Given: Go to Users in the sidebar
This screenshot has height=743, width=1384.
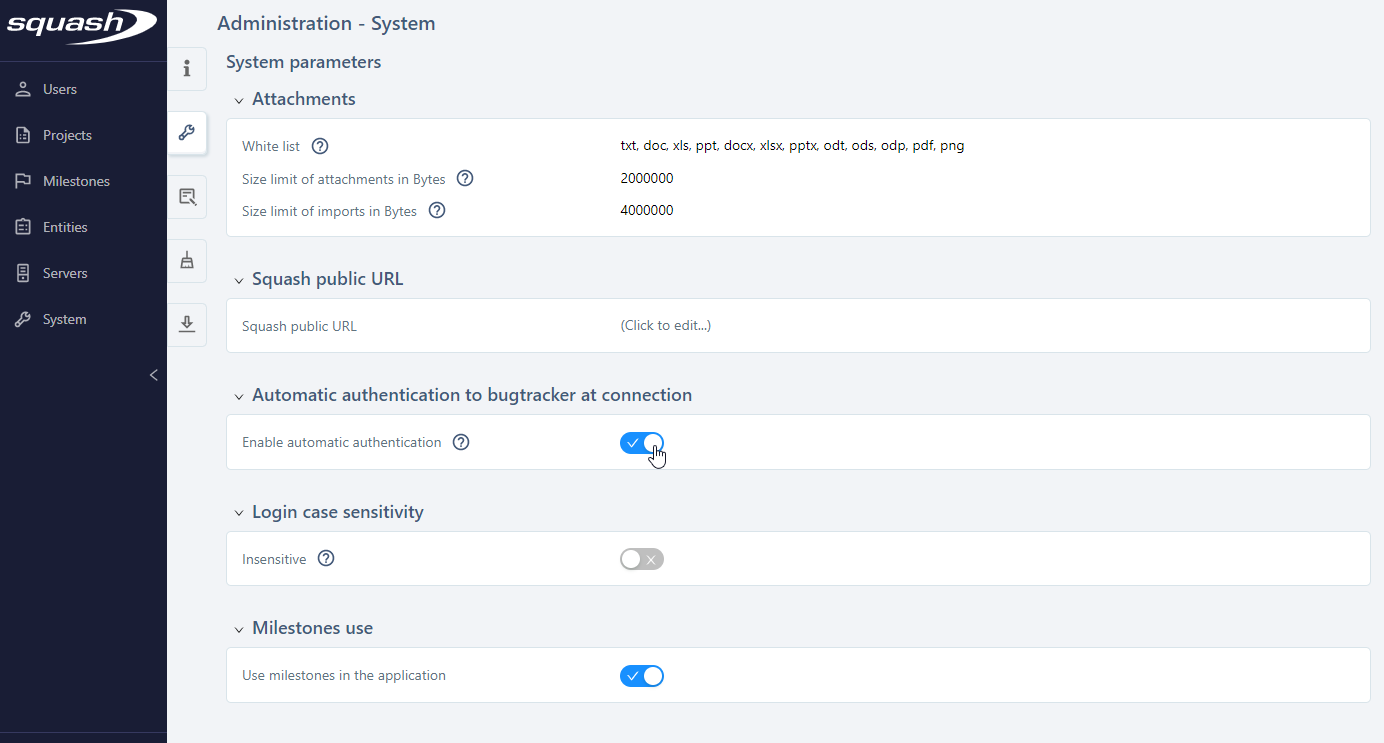Looking at the screenshot, I should coord(60,89).
